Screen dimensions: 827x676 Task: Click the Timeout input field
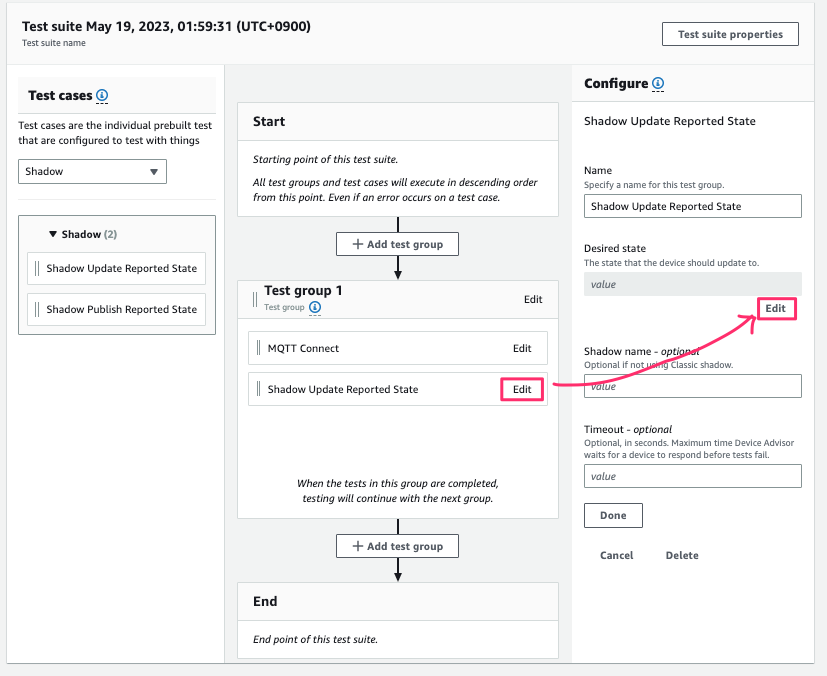692,476
